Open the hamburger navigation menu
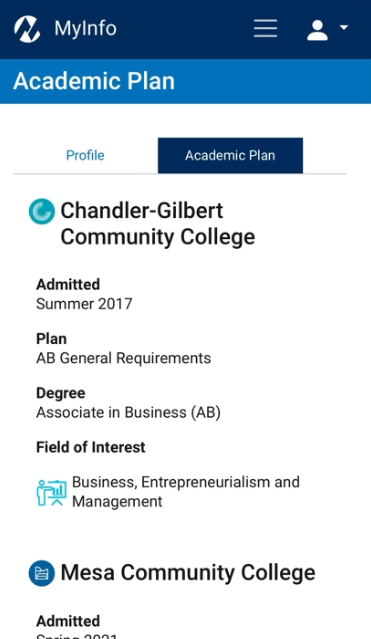Image resolution: width=371 pixels, height=639 pixels. click(x=265, y=29)
